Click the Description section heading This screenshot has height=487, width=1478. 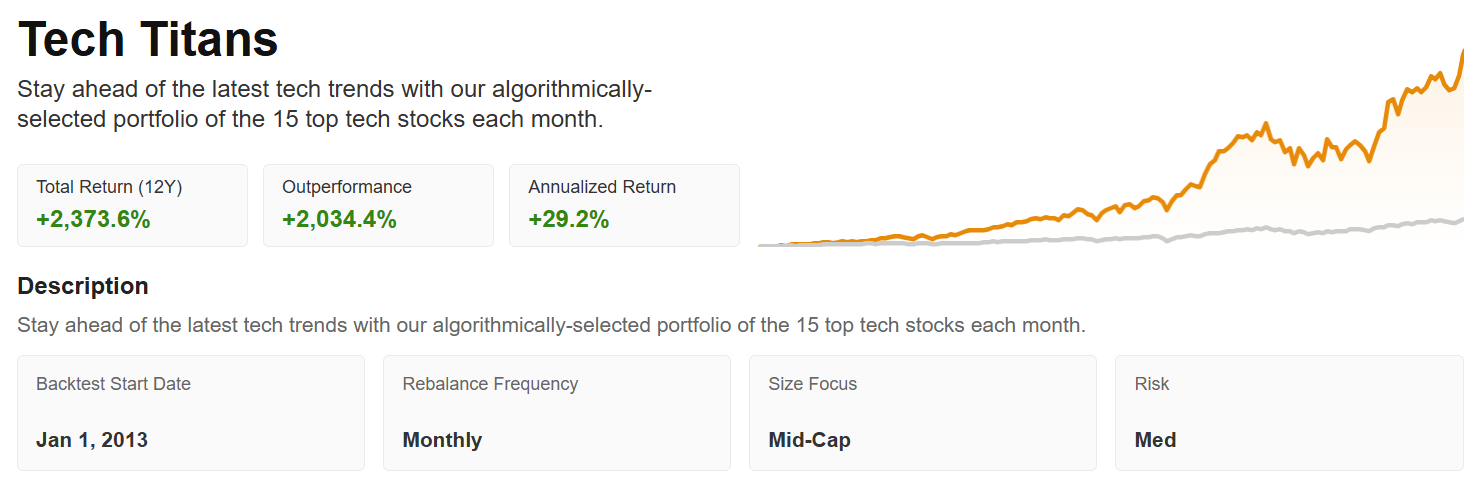(83, 286)
